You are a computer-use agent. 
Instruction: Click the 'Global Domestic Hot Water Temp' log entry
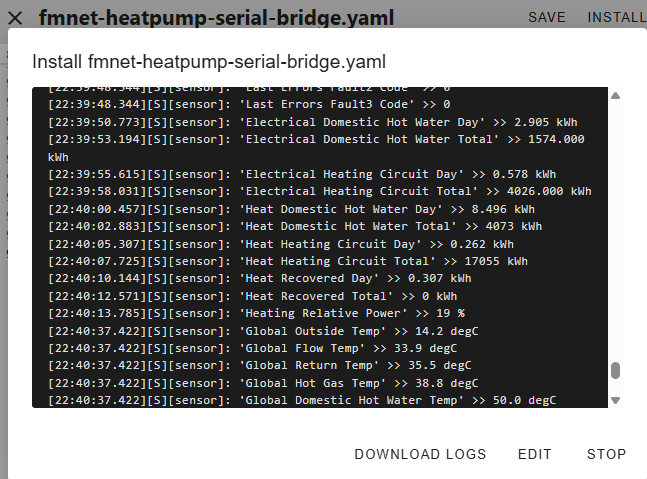[302, 400]
